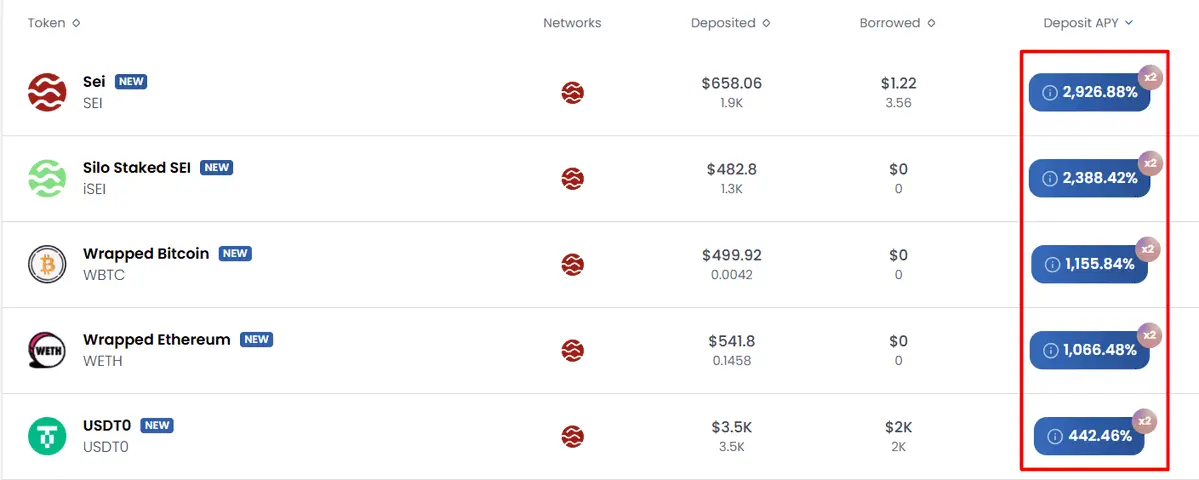Click the WETH token logo

coord(47,351)
